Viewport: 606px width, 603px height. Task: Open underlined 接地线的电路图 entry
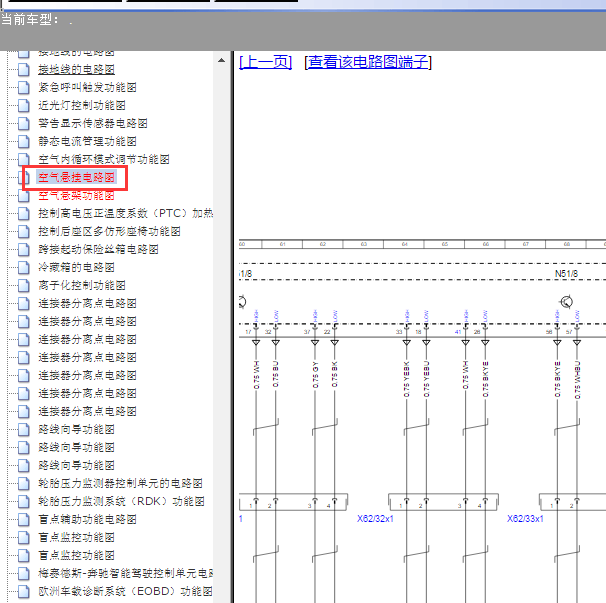tap(77, 70)
